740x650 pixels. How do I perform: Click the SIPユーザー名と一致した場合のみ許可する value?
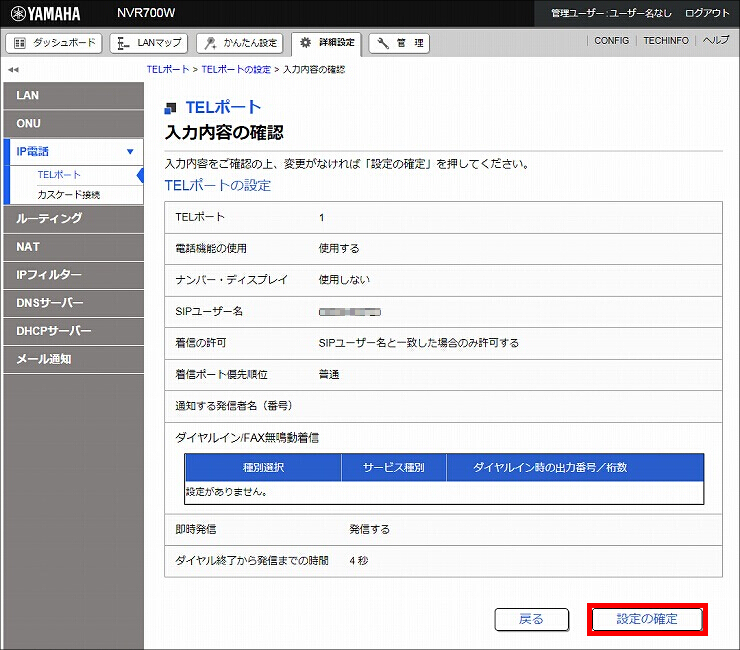[x=419, y=343]
